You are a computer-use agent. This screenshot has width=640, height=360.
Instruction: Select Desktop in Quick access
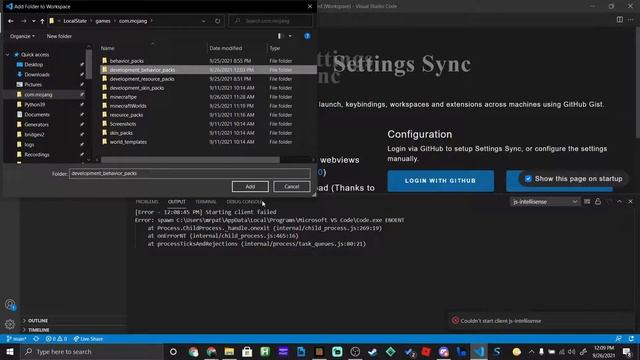(33, 64)
